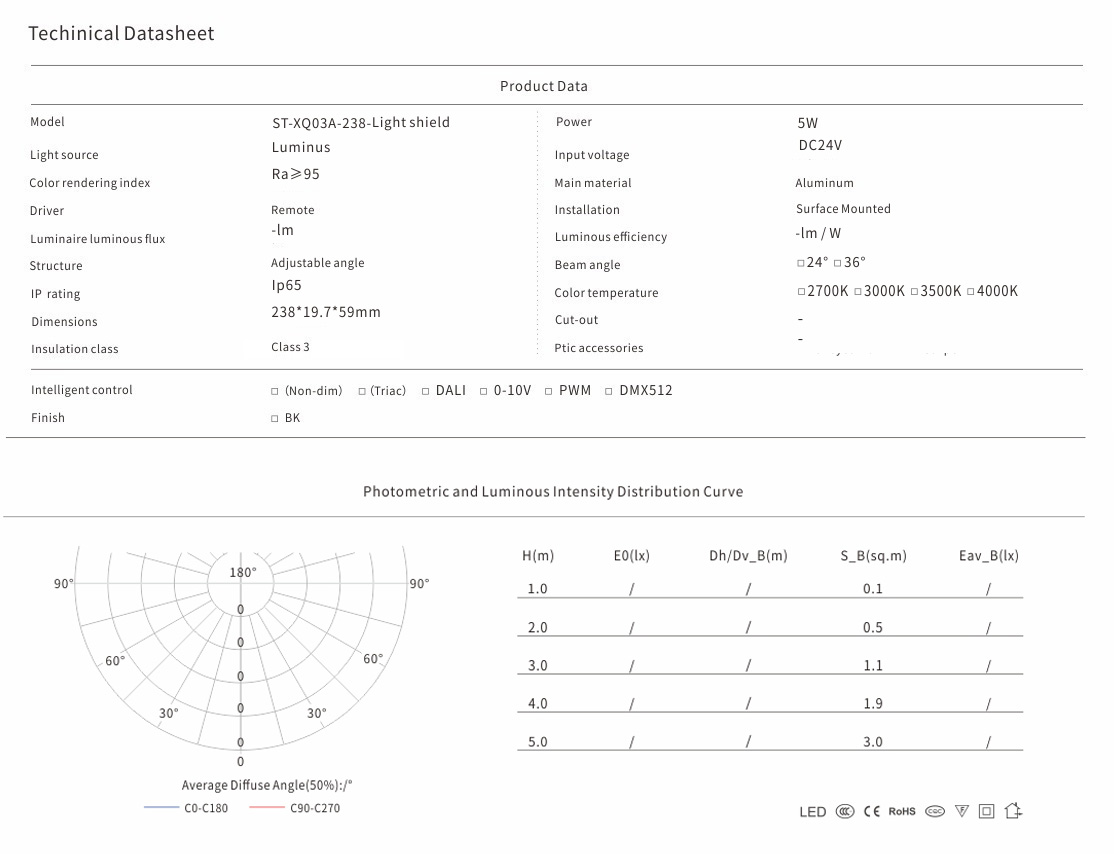Click the model name ST-XQ03A-238-Light shield

361,123
